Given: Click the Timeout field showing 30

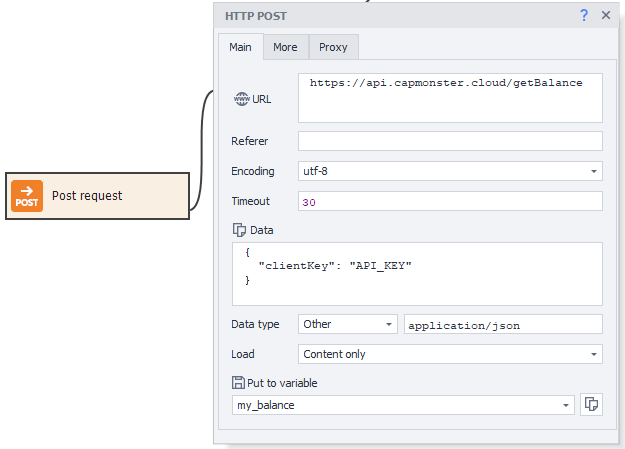Looking at the screenshot, I should coord(450,201).
